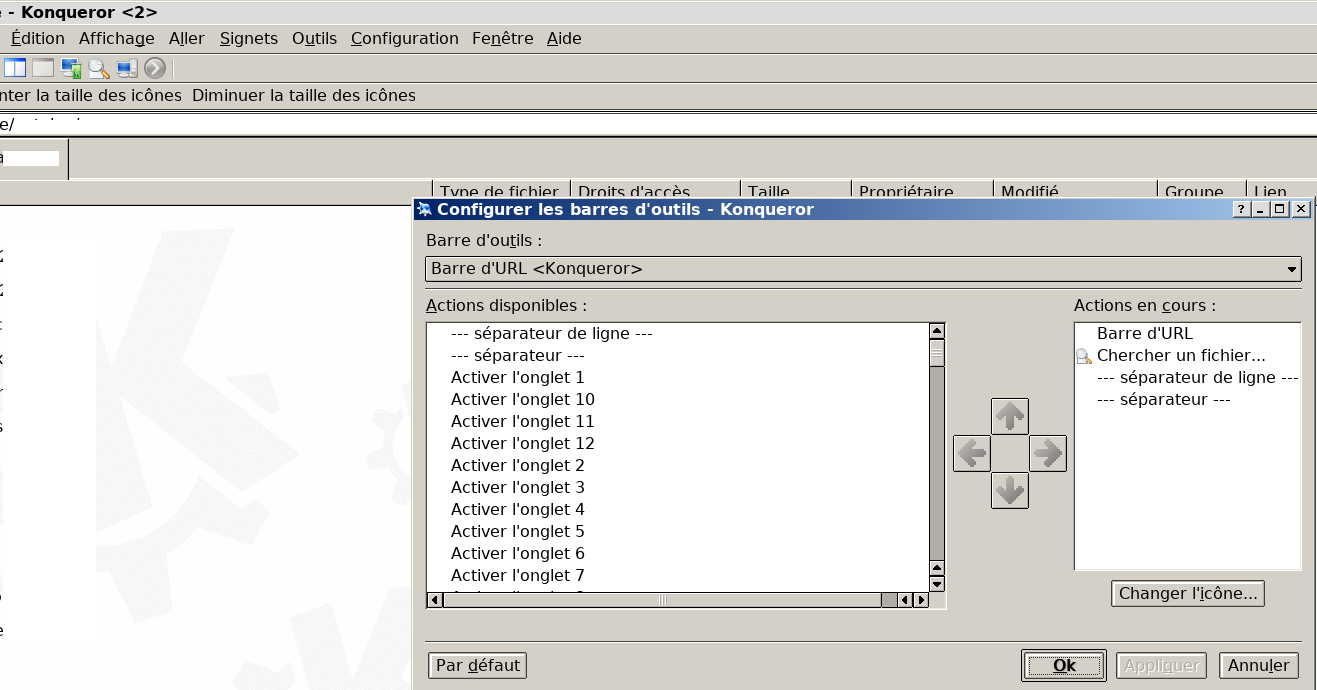1317x690 pixels.
Task: Select "Chercher un fichier..." in current actions
Action: point(1181,355)
